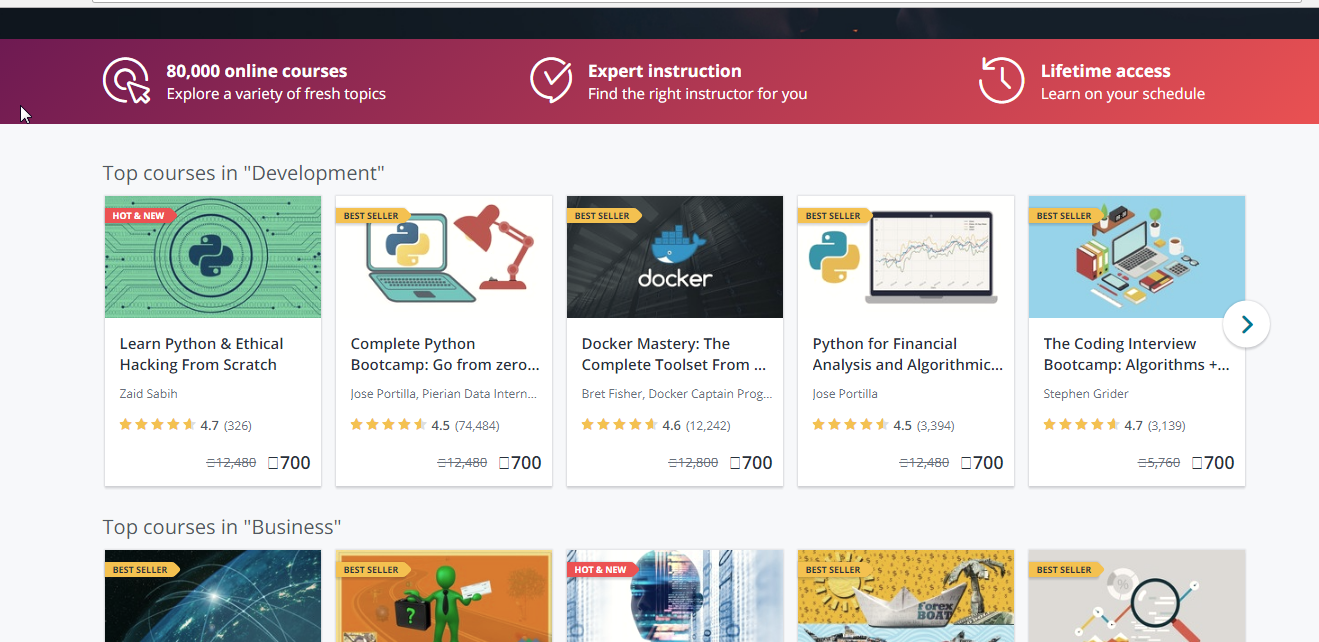Image resolution: width=1319 pixels, height=642 pixels.
Task: Open the green figure with briefcase thumbnail
Action: click(444, 596)
